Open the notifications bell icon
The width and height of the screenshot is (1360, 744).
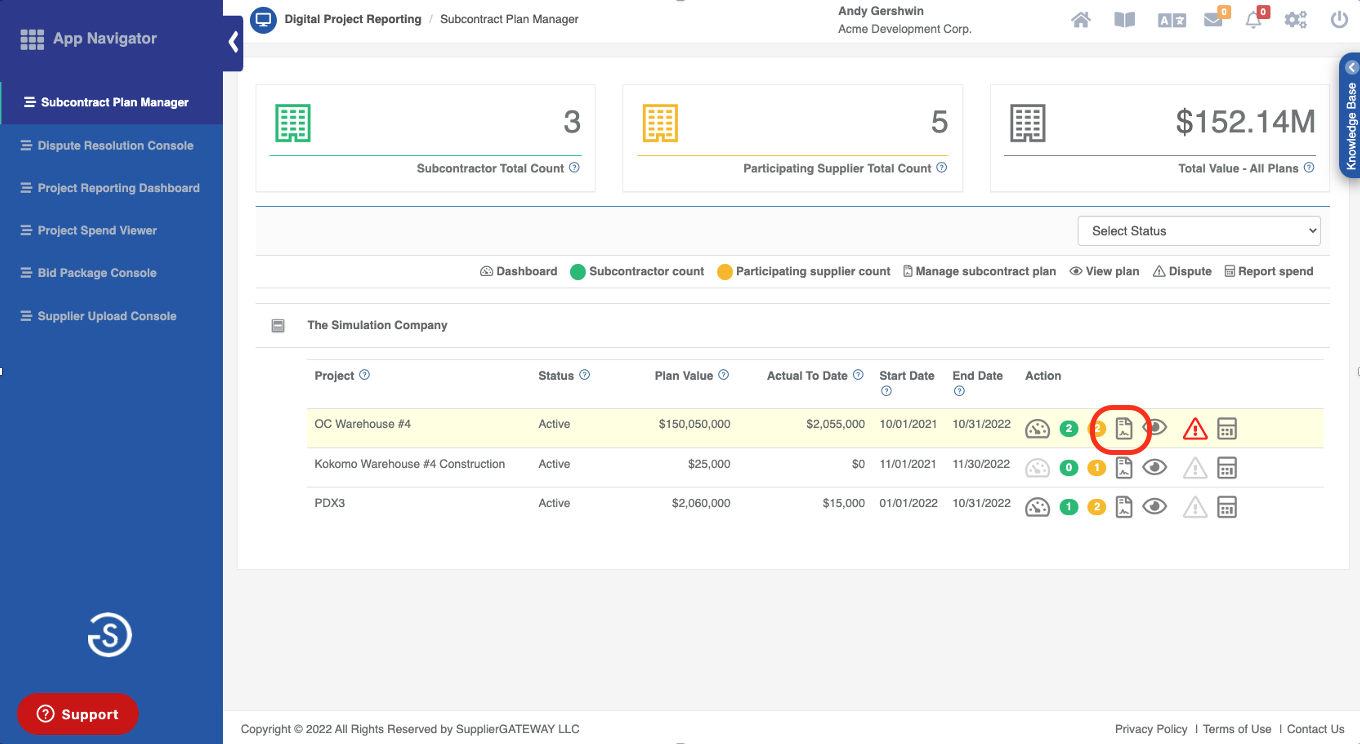[1253, 20]
